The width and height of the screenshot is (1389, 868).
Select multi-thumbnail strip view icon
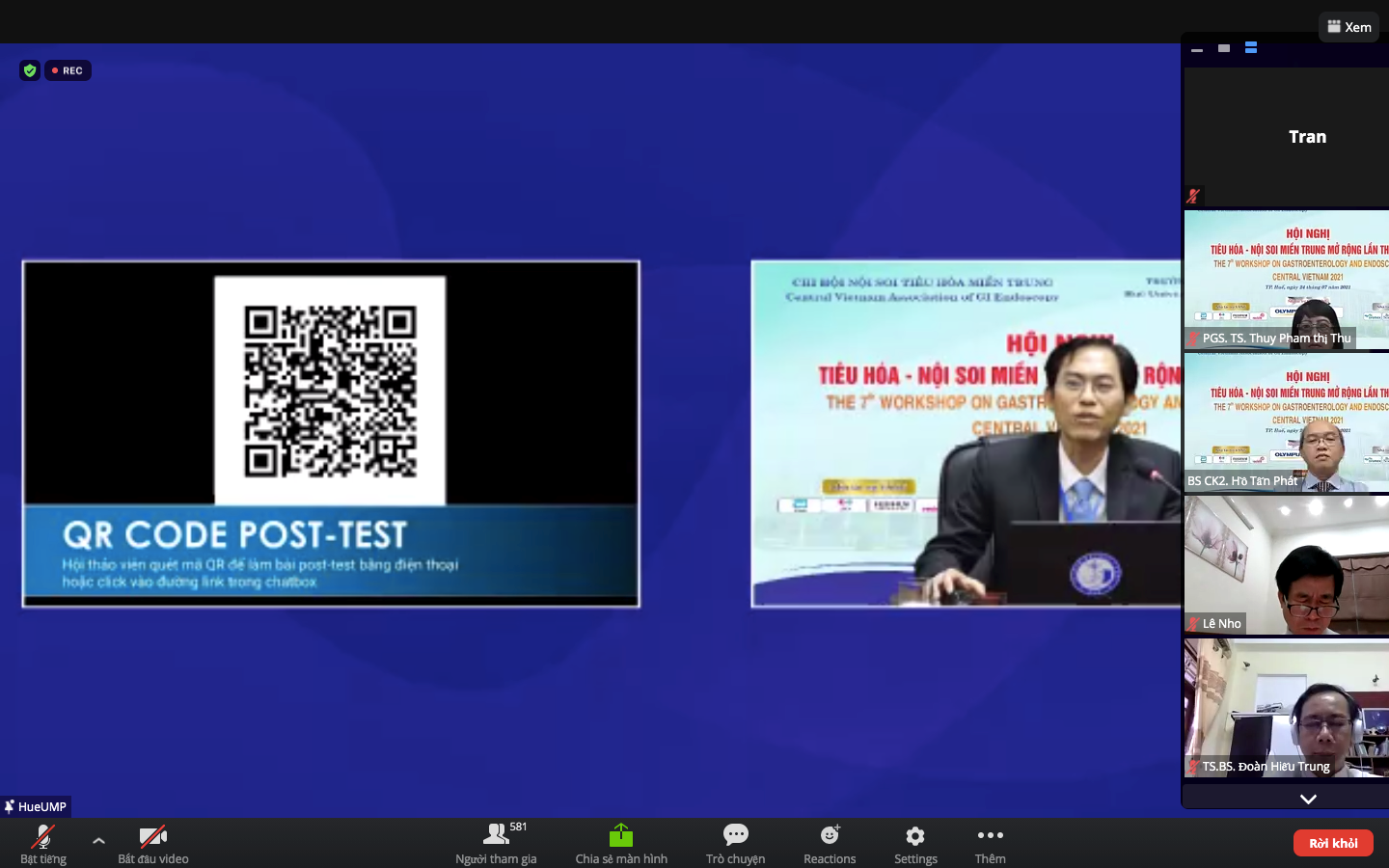coord(1251,48)
